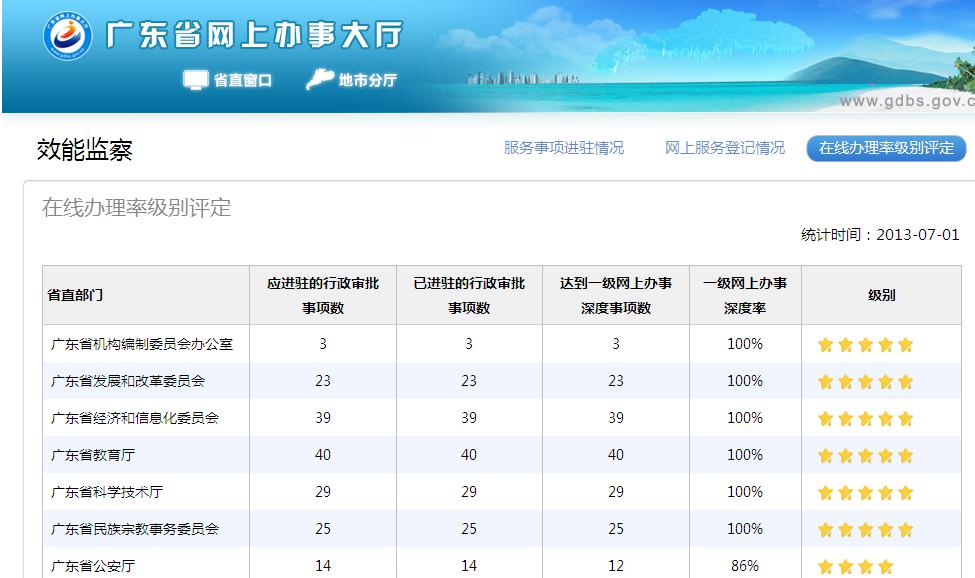Switch to 网上服务登记情况 tab

[725, 148]
